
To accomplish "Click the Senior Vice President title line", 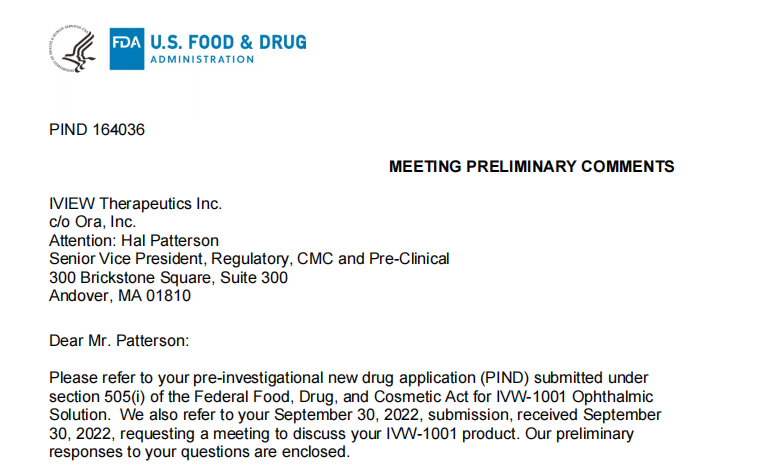I will pyautogui.click(x=249, y=259).
